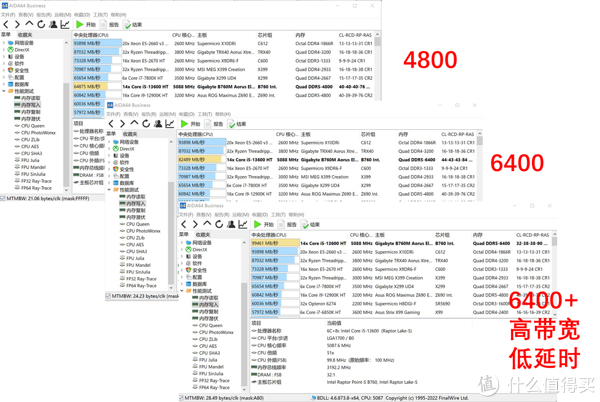
Task: Click the graph icon in the back window toolbar
Action: coord(65,24)
